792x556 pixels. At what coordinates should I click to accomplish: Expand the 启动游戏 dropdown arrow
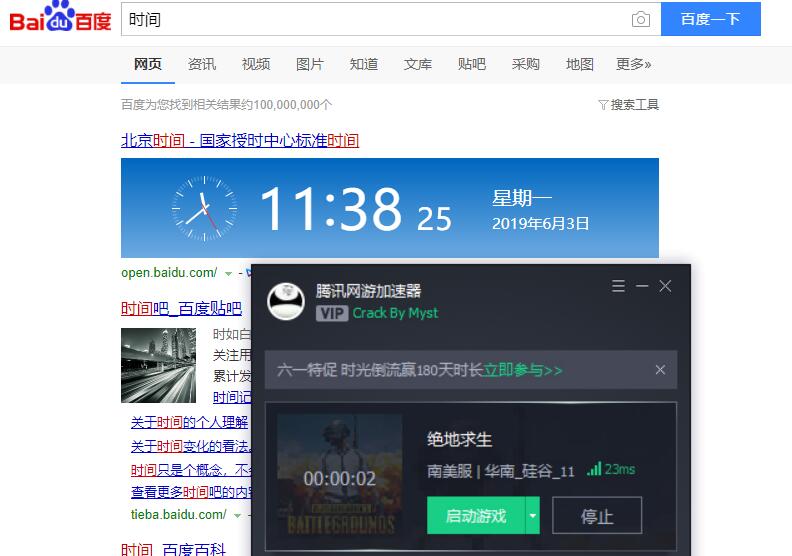(x=533, y=516)
